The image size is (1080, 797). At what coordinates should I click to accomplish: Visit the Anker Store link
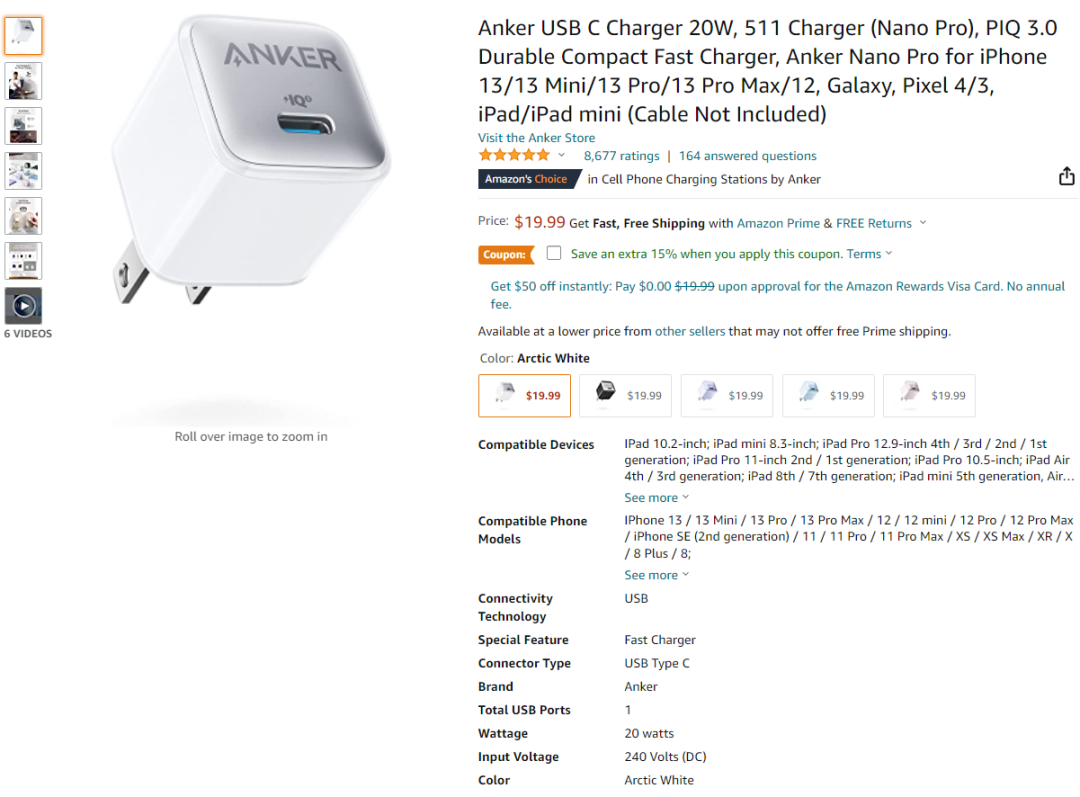tap(537, 138)
